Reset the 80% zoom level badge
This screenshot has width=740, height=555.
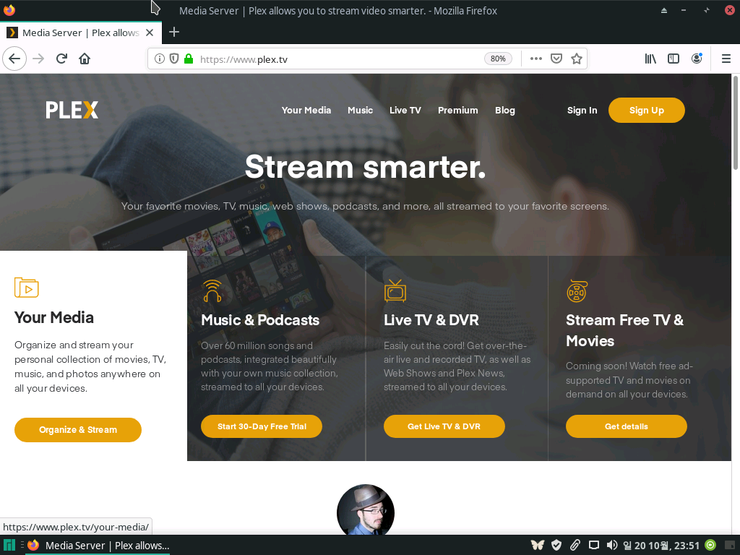(x=498, y=59)
